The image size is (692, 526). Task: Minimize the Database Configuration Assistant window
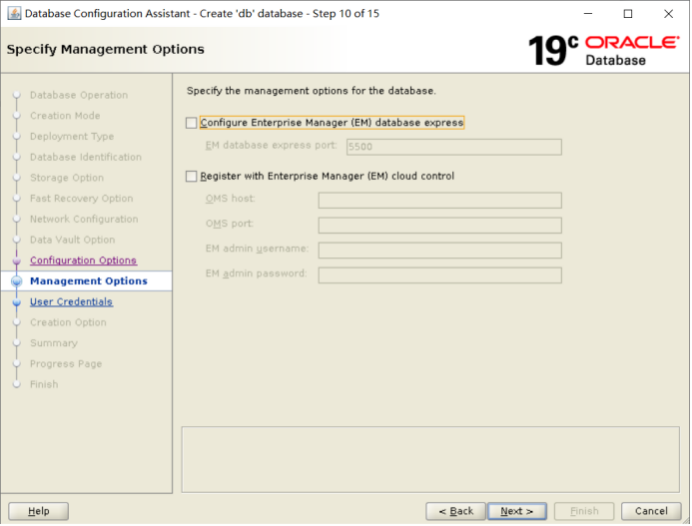click(x=588, y=14)
